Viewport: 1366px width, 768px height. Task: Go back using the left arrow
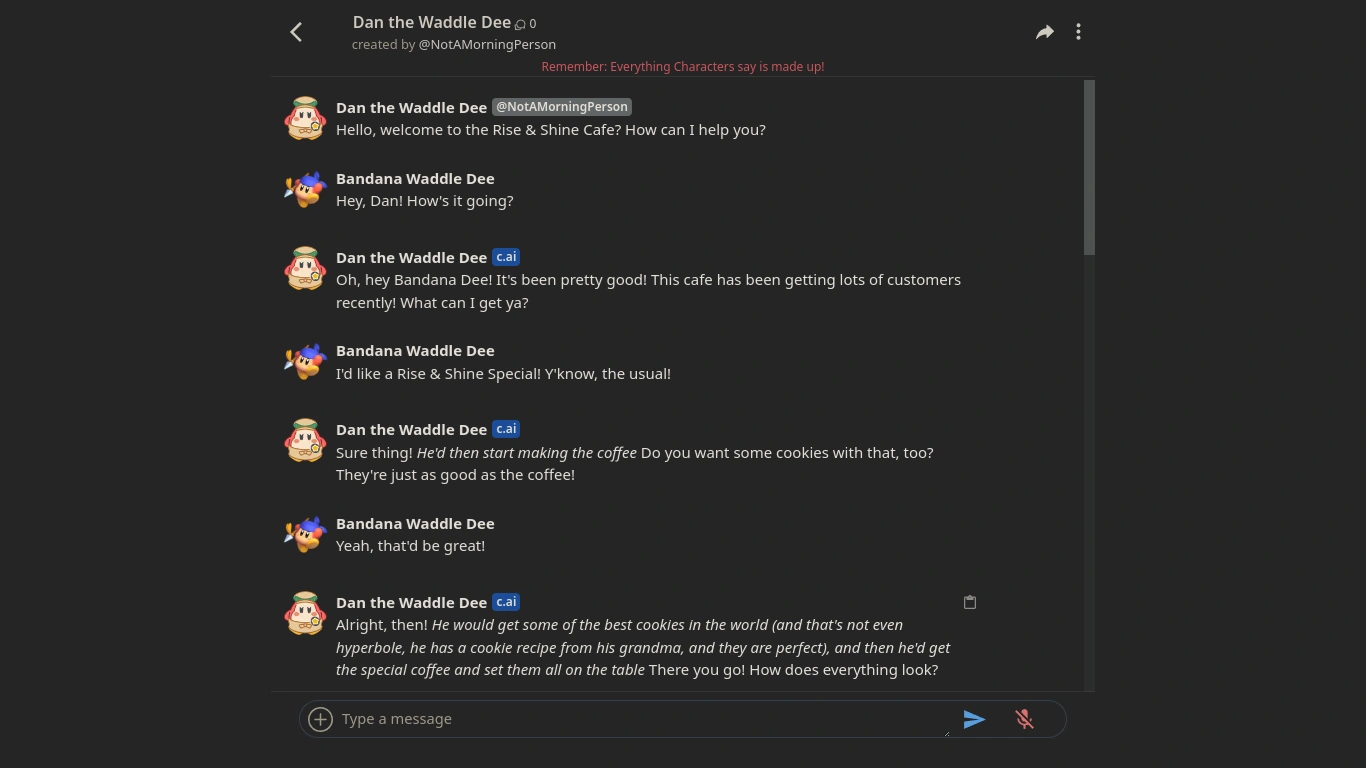[x=296, y=32]
